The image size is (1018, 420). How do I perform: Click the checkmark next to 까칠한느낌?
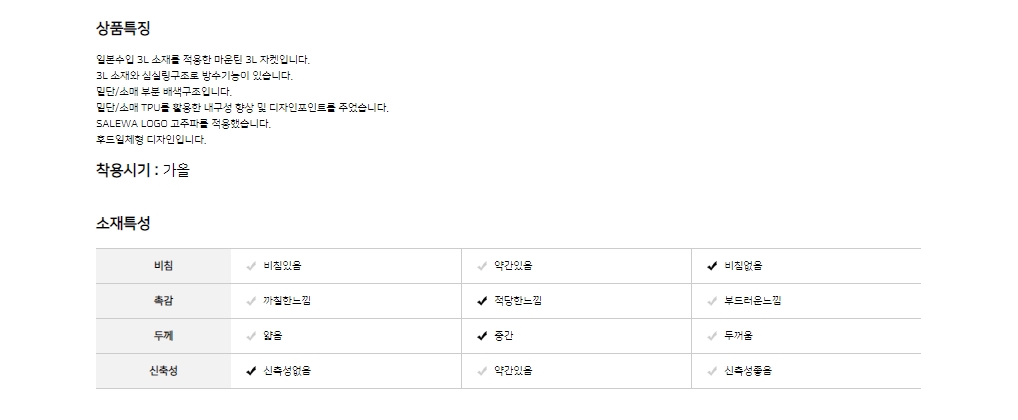252,301
